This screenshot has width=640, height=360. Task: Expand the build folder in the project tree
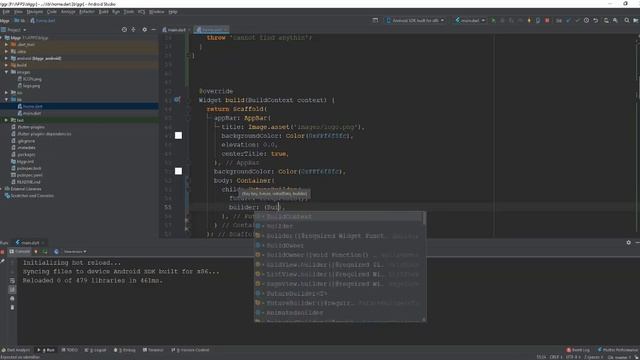[x=6, y=65]
